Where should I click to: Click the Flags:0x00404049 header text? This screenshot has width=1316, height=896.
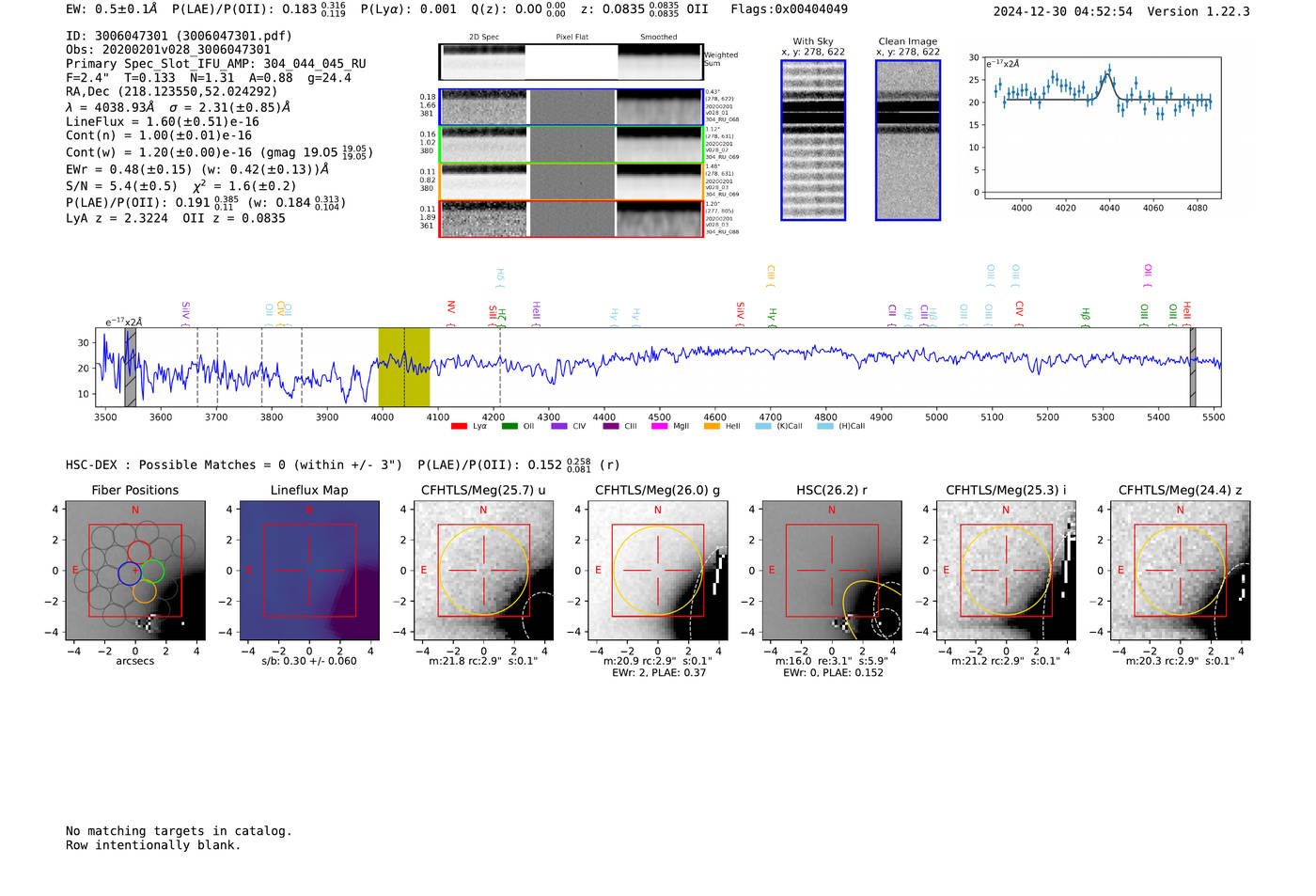pos(789,9)
